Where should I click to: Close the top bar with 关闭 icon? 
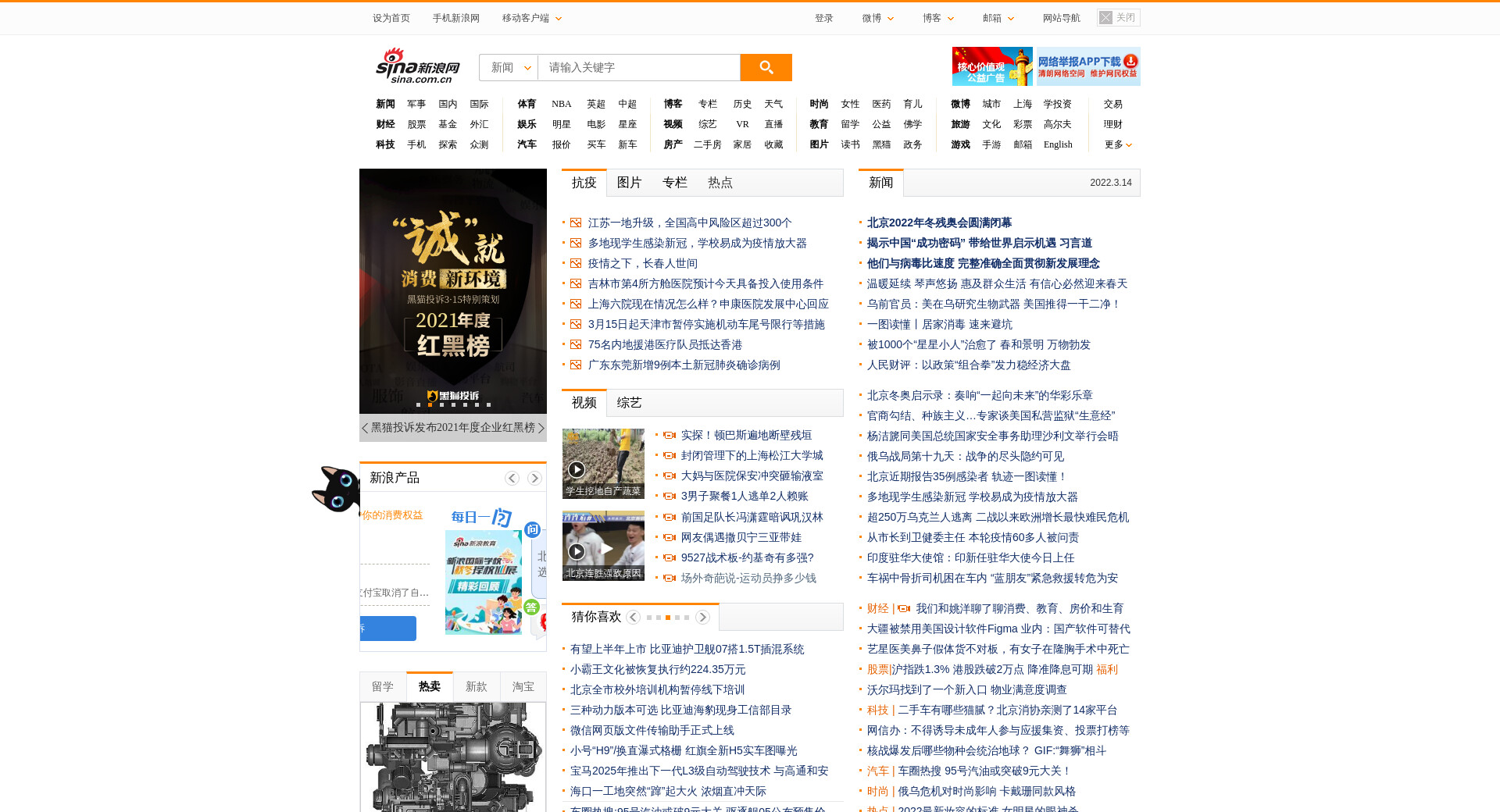pyautogui.click(x=1118, y=17)
